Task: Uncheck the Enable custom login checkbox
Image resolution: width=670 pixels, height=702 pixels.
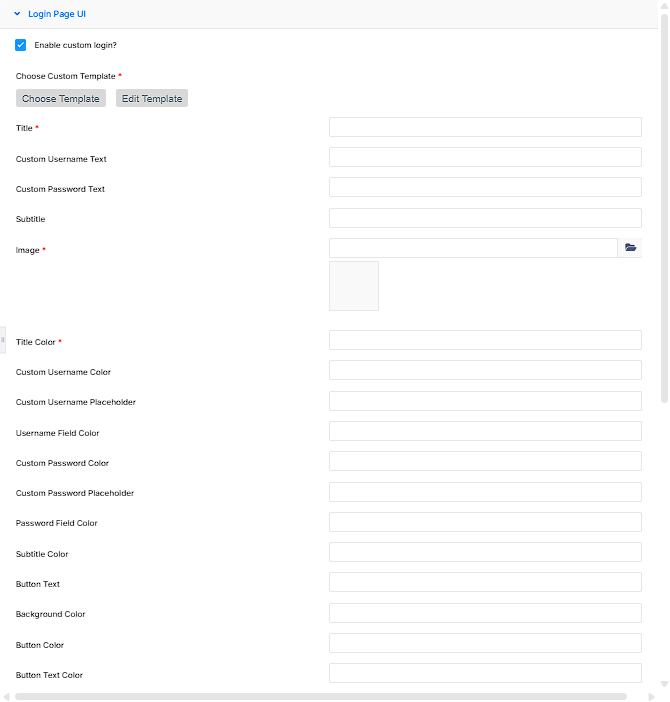Action: point(21,45)
